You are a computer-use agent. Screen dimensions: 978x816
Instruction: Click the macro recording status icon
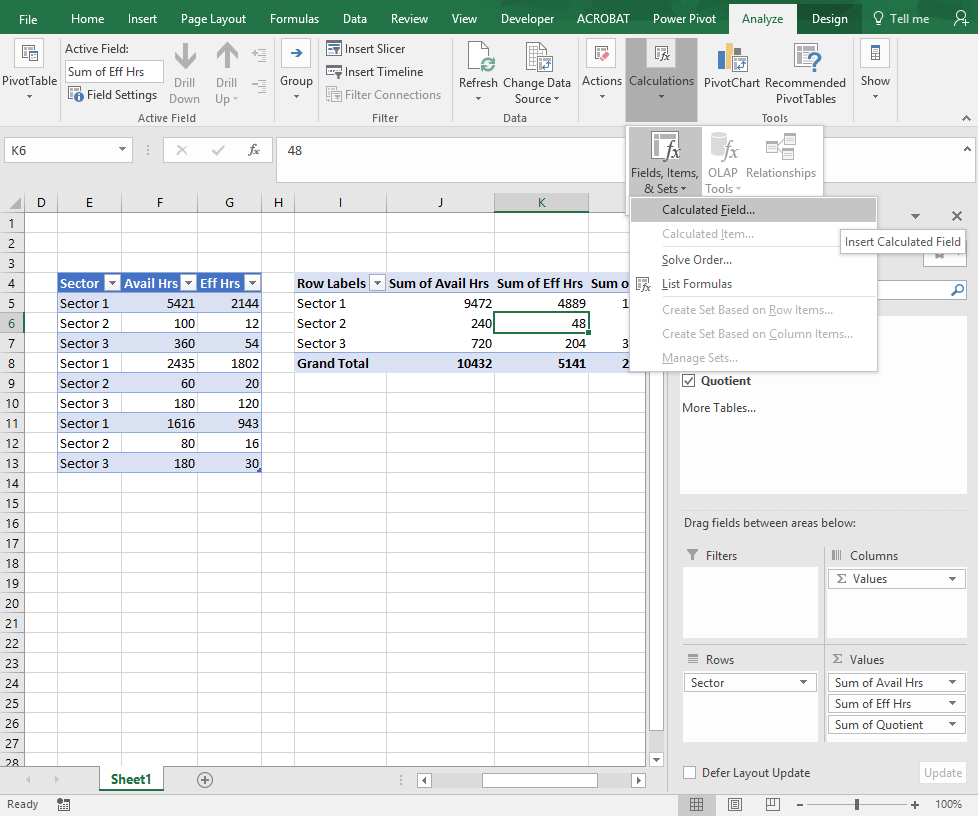64,805
